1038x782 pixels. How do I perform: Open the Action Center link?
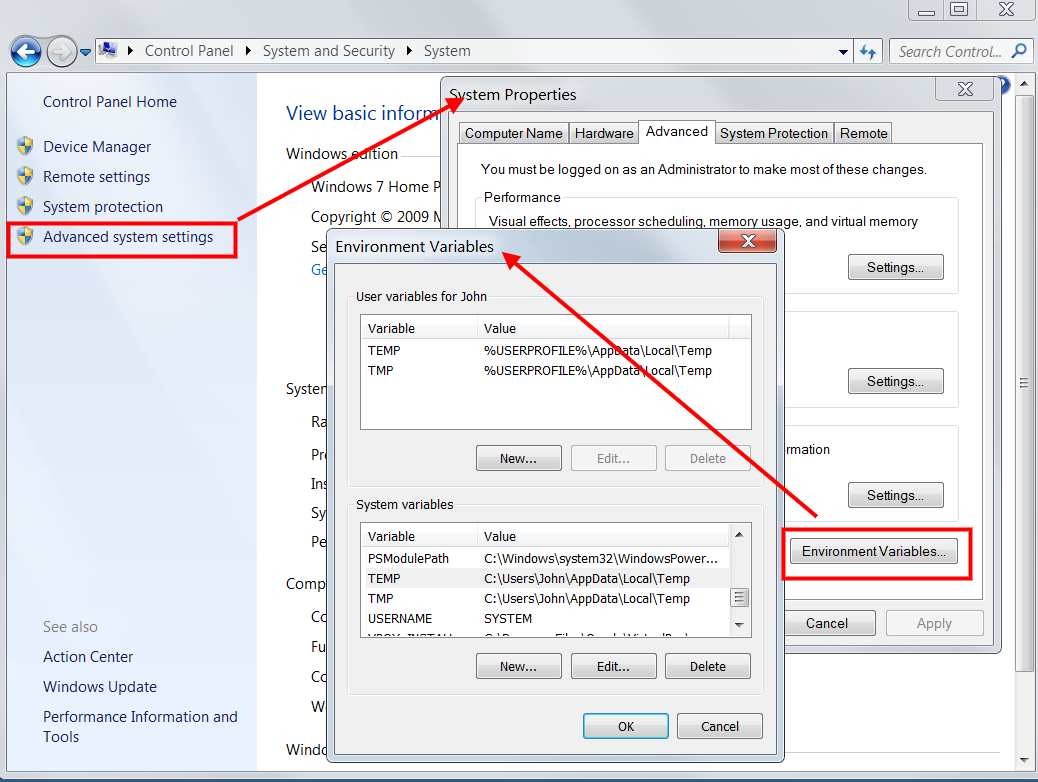click(x=88, y=657)
